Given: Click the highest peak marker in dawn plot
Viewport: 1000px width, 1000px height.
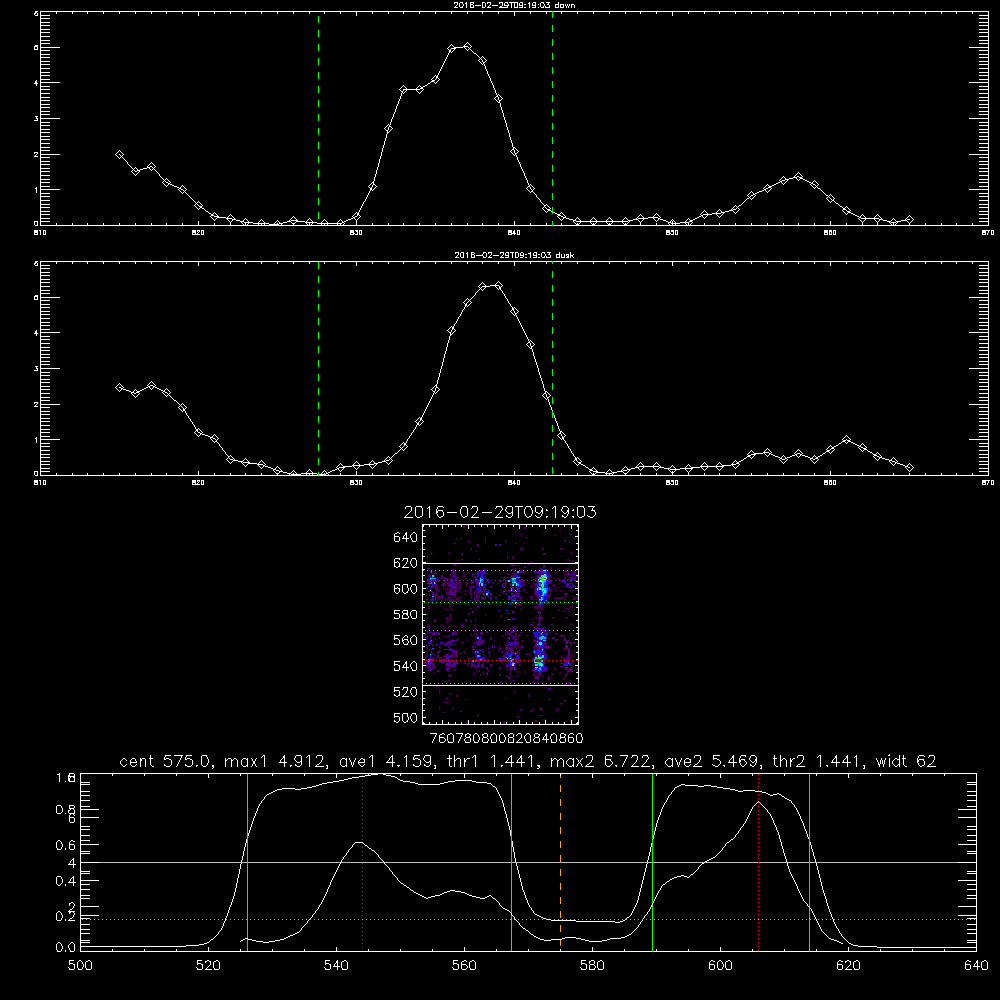Looking at the screenshot, I should point(467,47).
